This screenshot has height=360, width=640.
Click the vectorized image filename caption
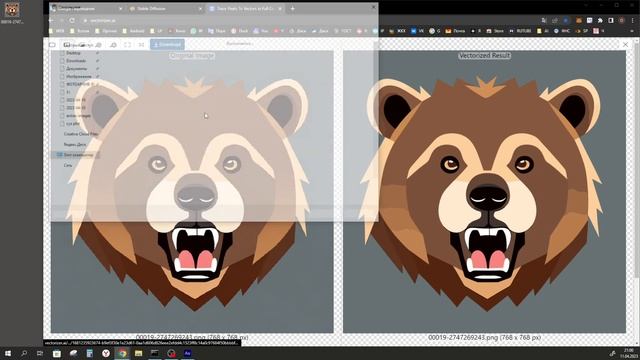pos(484,338)
